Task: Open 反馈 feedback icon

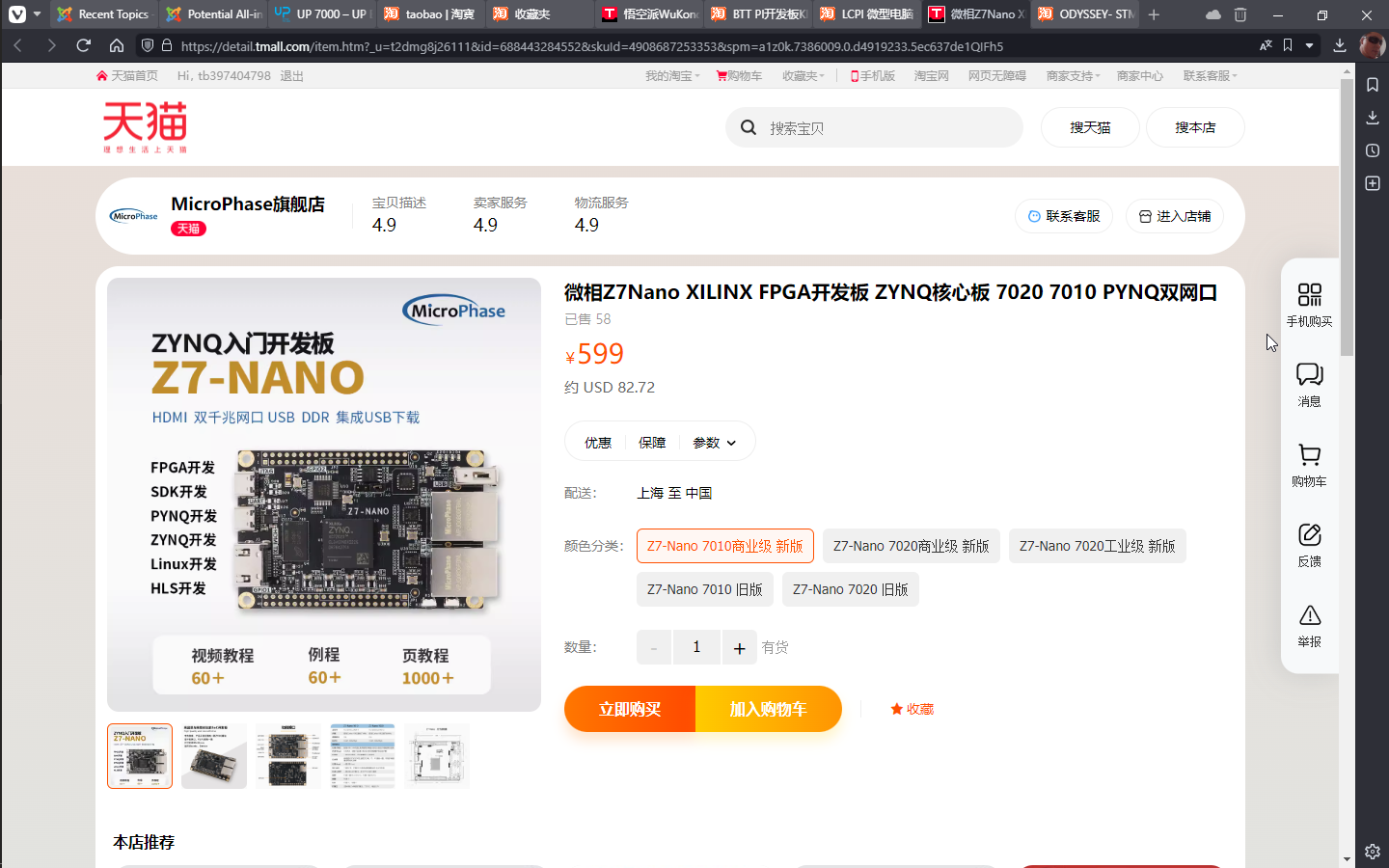Action: (x=1309, y=534)
